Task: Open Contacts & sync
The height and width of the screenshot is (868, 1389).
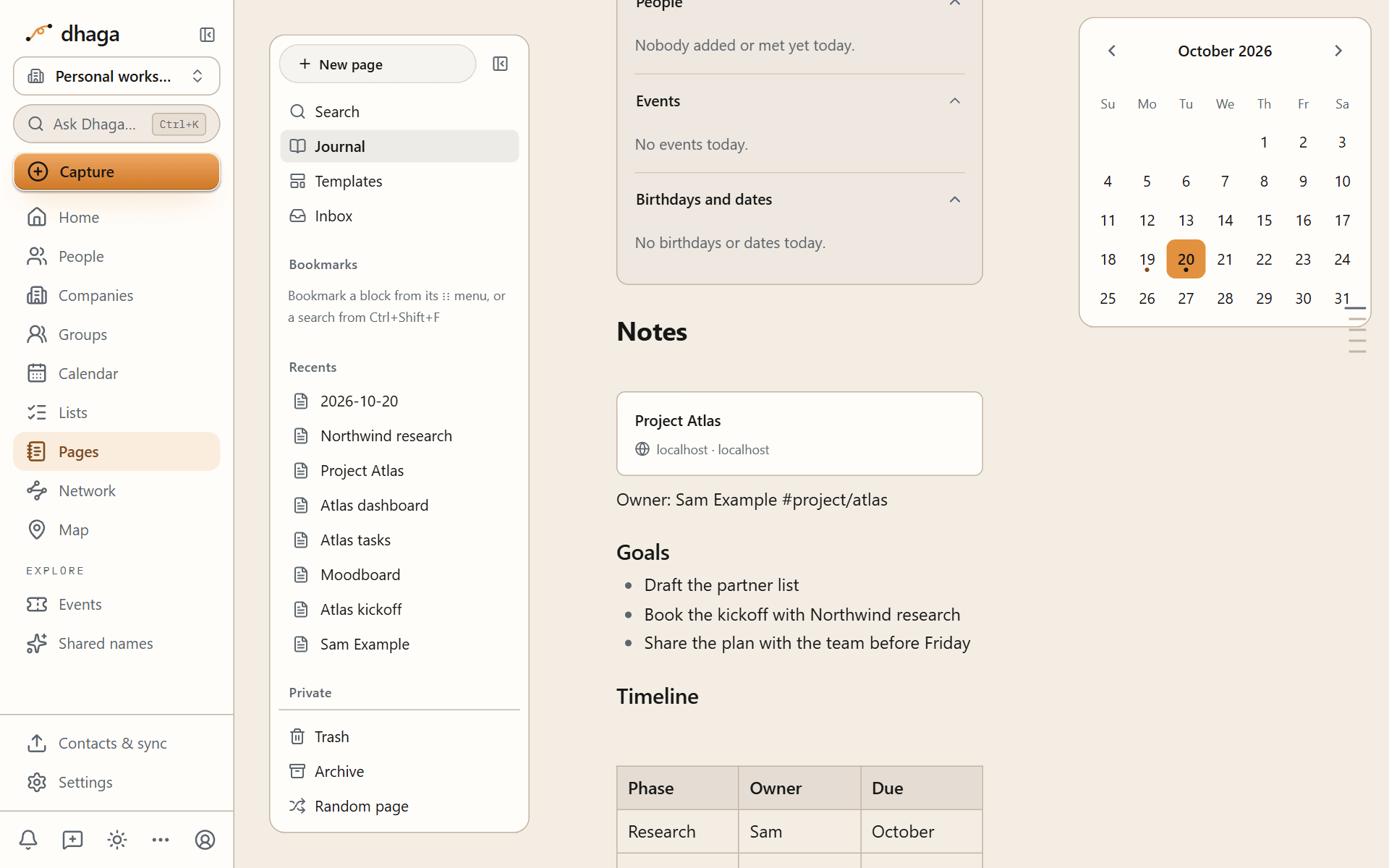Action: pos(116,743)
